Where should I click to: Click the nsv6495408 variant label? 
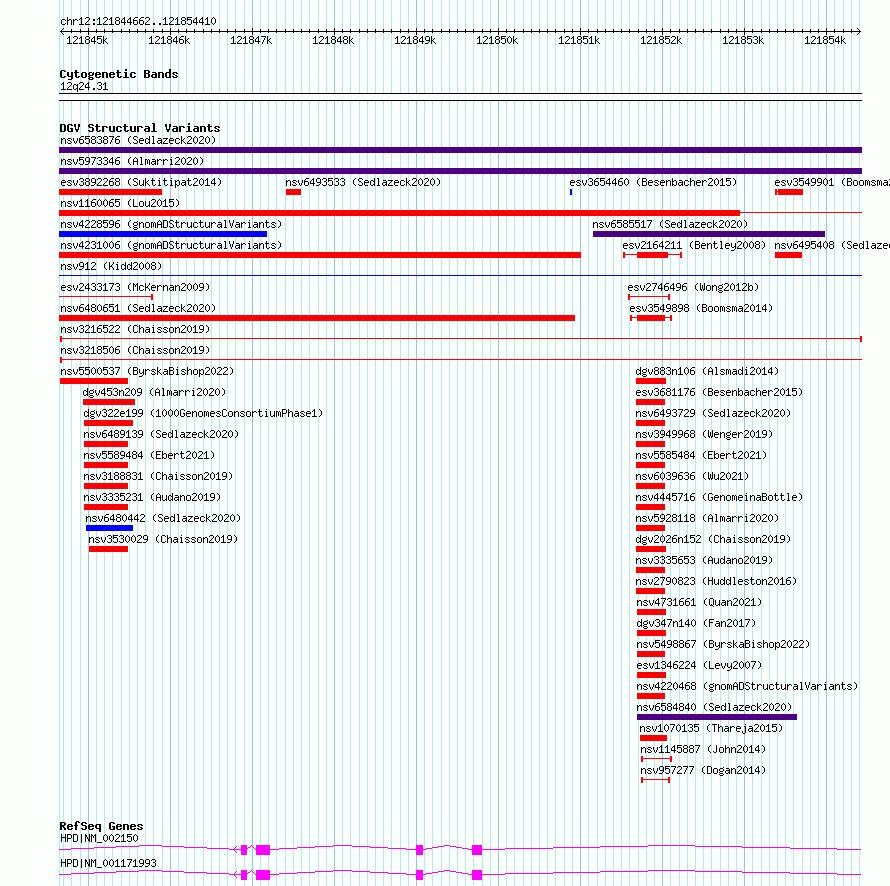point(832,245)
